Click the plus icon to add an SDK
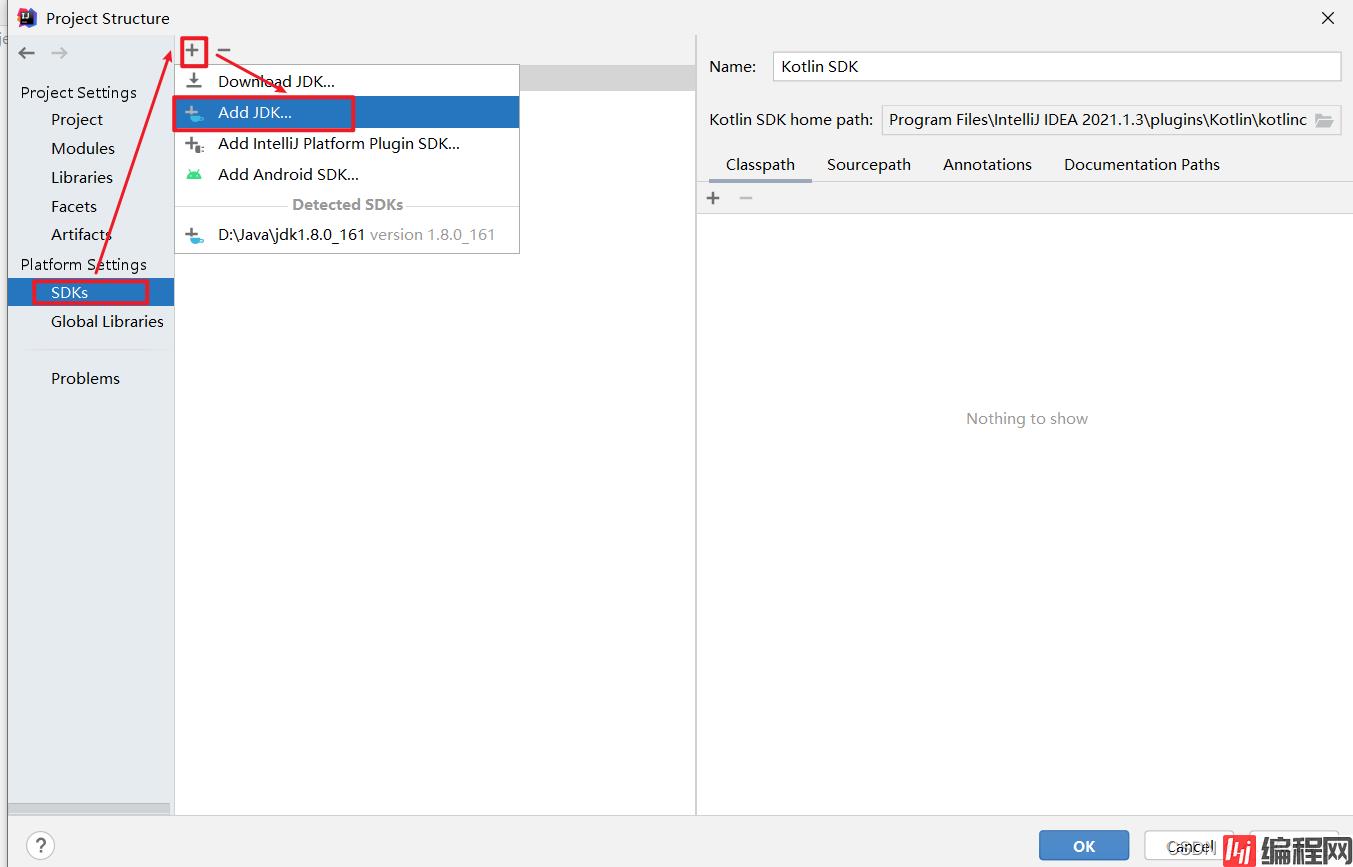 (x=193, y=50)
